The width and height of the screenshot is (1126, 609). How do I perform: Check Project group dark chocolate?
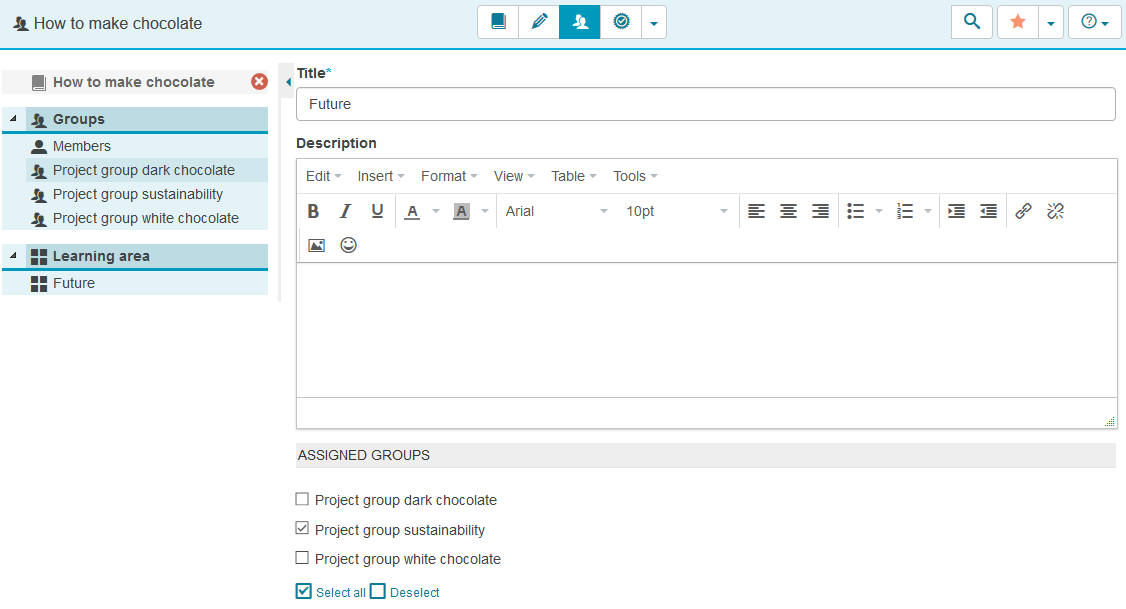coord(302,500)
